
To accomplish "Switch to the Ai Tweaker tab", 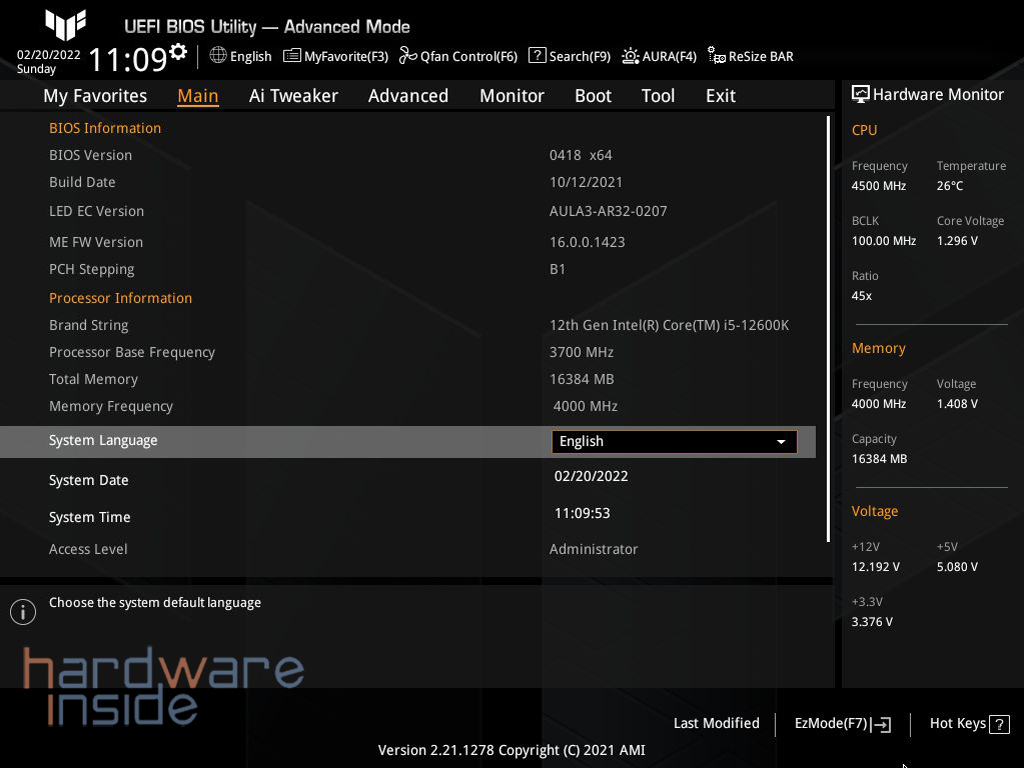I will pyautogui.click(x=293, y=96).
